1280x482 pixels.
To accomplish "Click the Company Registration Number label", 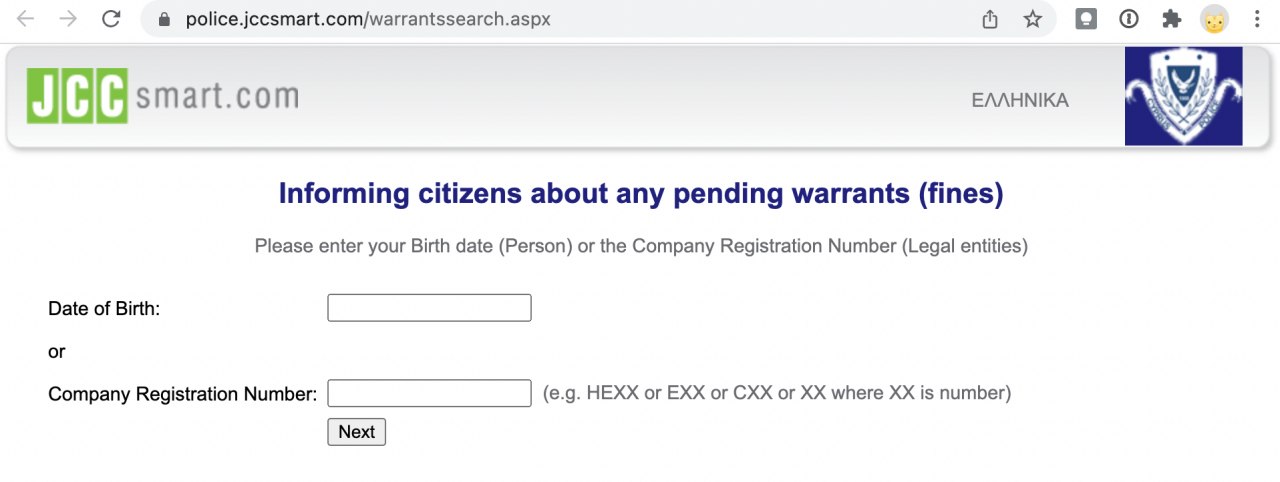I will (x=182, y=394).
